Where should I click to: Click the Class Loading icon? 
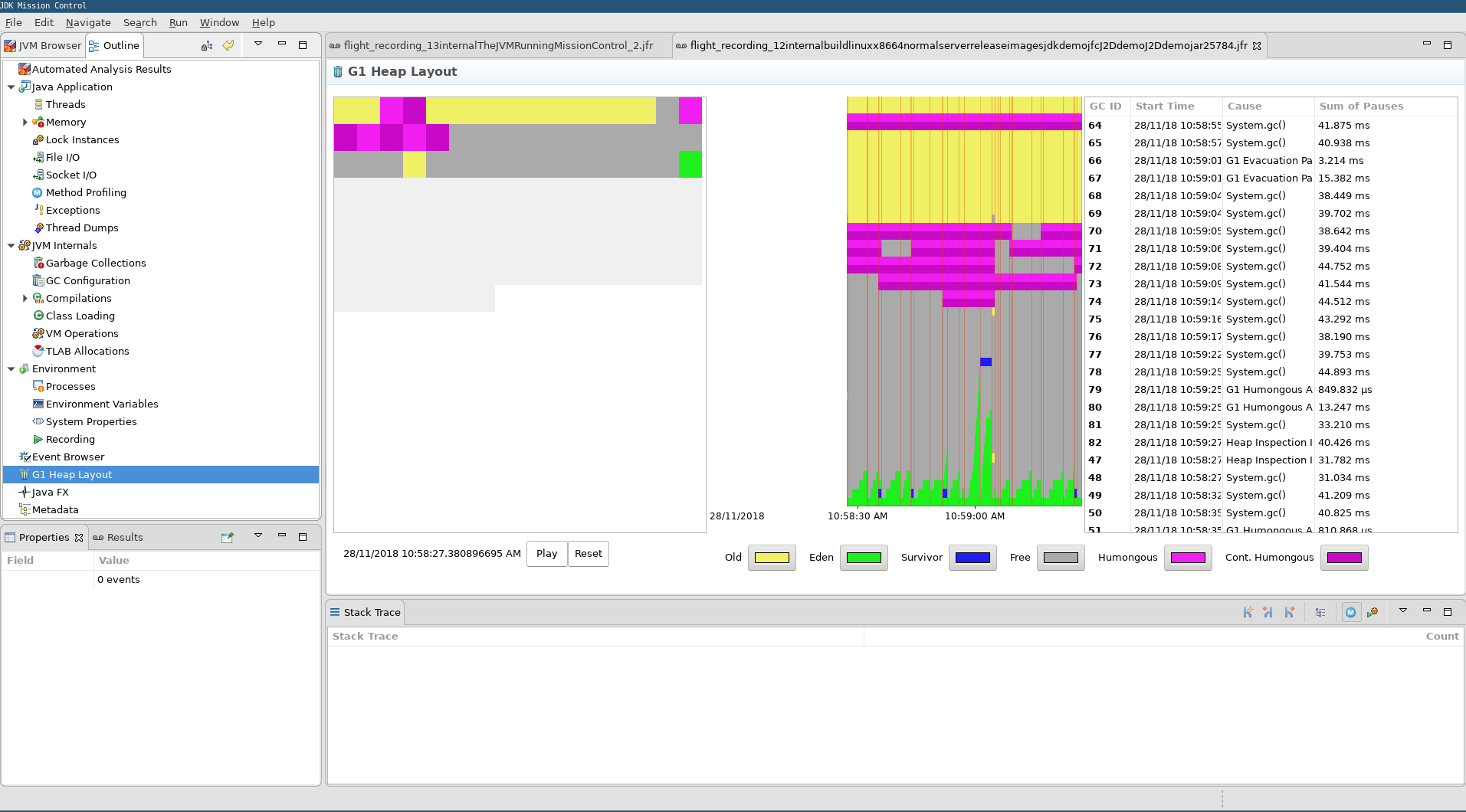pos(38,316)
